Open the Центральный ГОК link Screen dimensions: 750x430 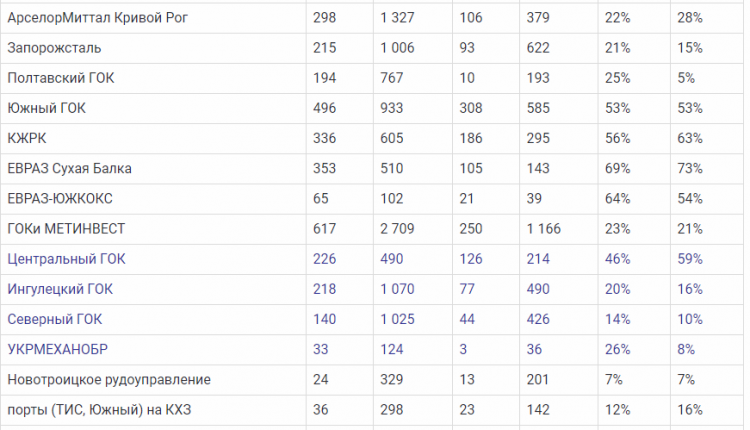(x=66, y=259)
